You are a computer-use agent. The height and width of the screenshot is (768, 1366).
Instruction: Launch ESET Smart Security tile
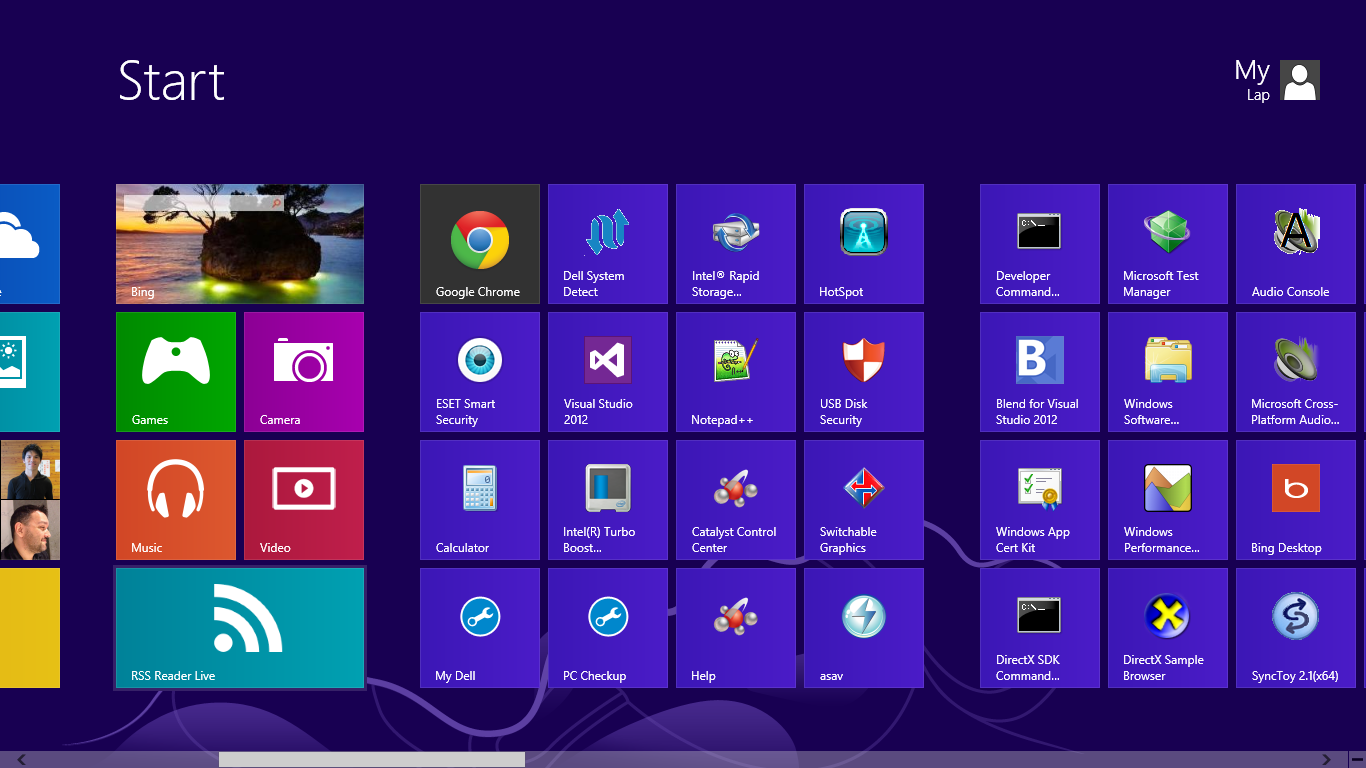coord(480,372)
